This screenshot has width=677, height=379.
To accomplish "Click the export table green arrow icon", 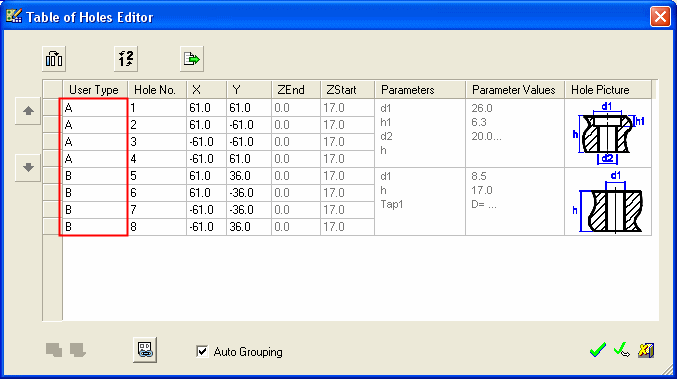I will (x=192, y=59).
